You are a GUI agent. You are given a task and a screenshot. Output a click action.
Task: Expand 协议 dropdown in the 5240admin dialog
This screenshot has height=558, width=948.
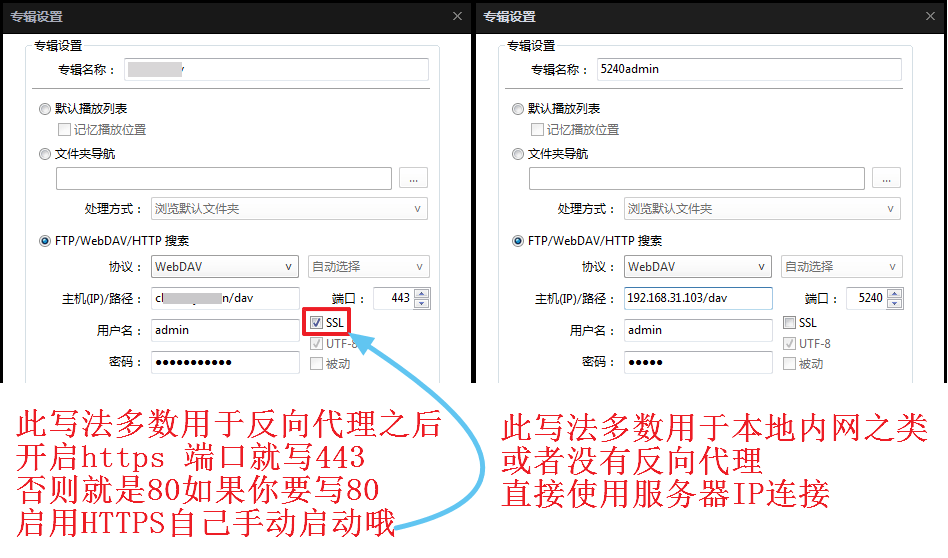(x=698, y=267)
